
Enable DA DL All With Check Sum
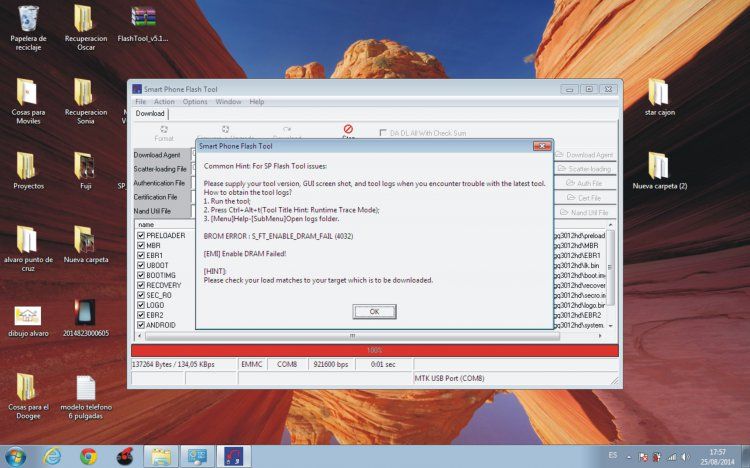(x=383, y=133)
